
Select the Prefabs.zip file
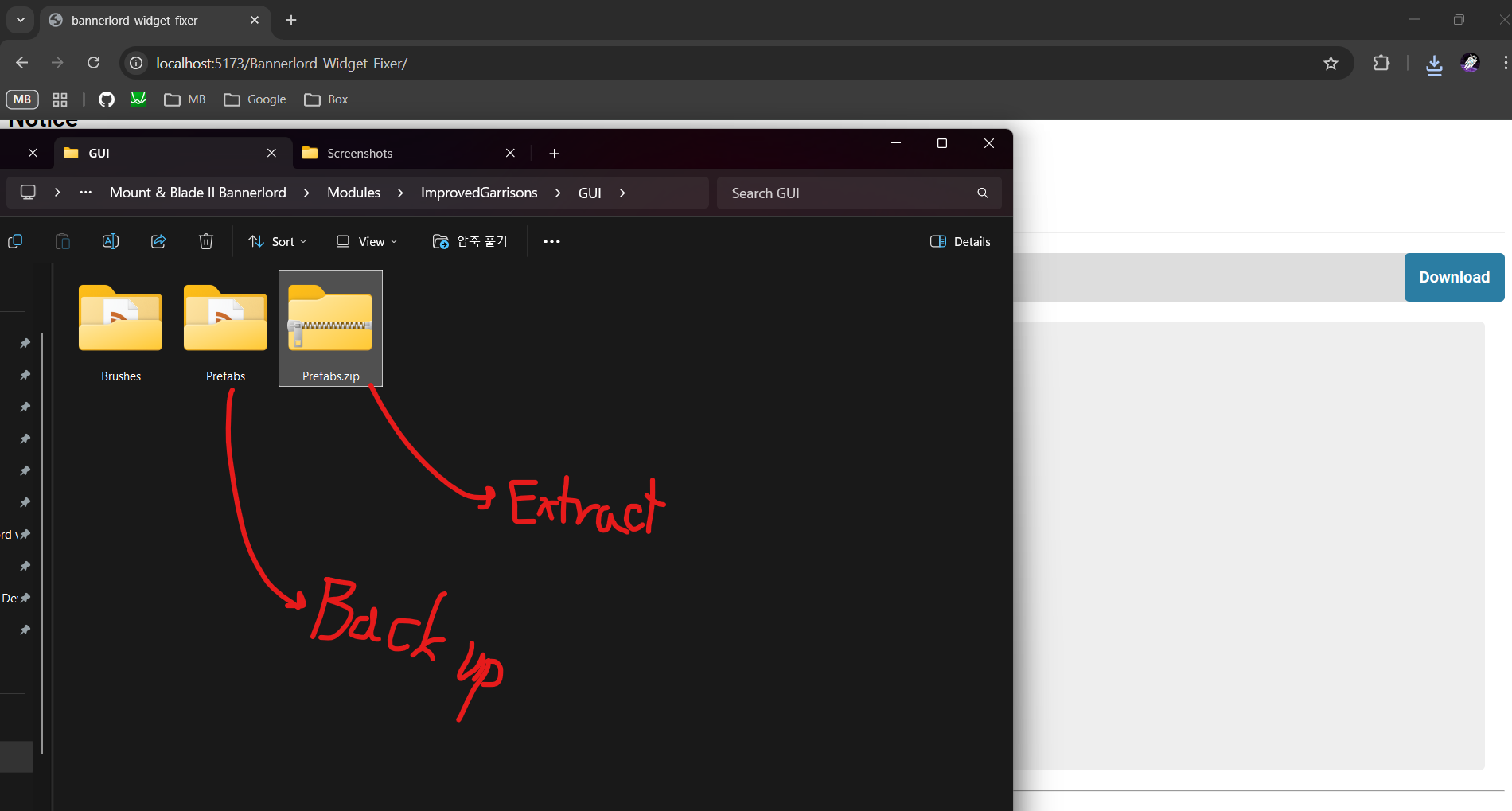tap(330, 328)
